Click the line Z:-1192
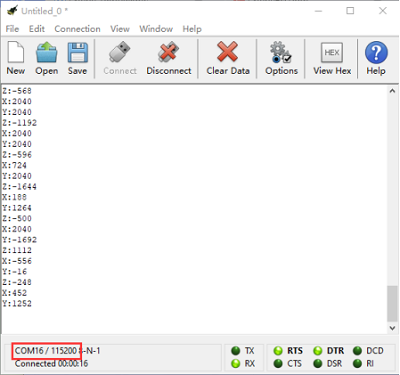This screenshot has width=400, height=375. [19, 123]
